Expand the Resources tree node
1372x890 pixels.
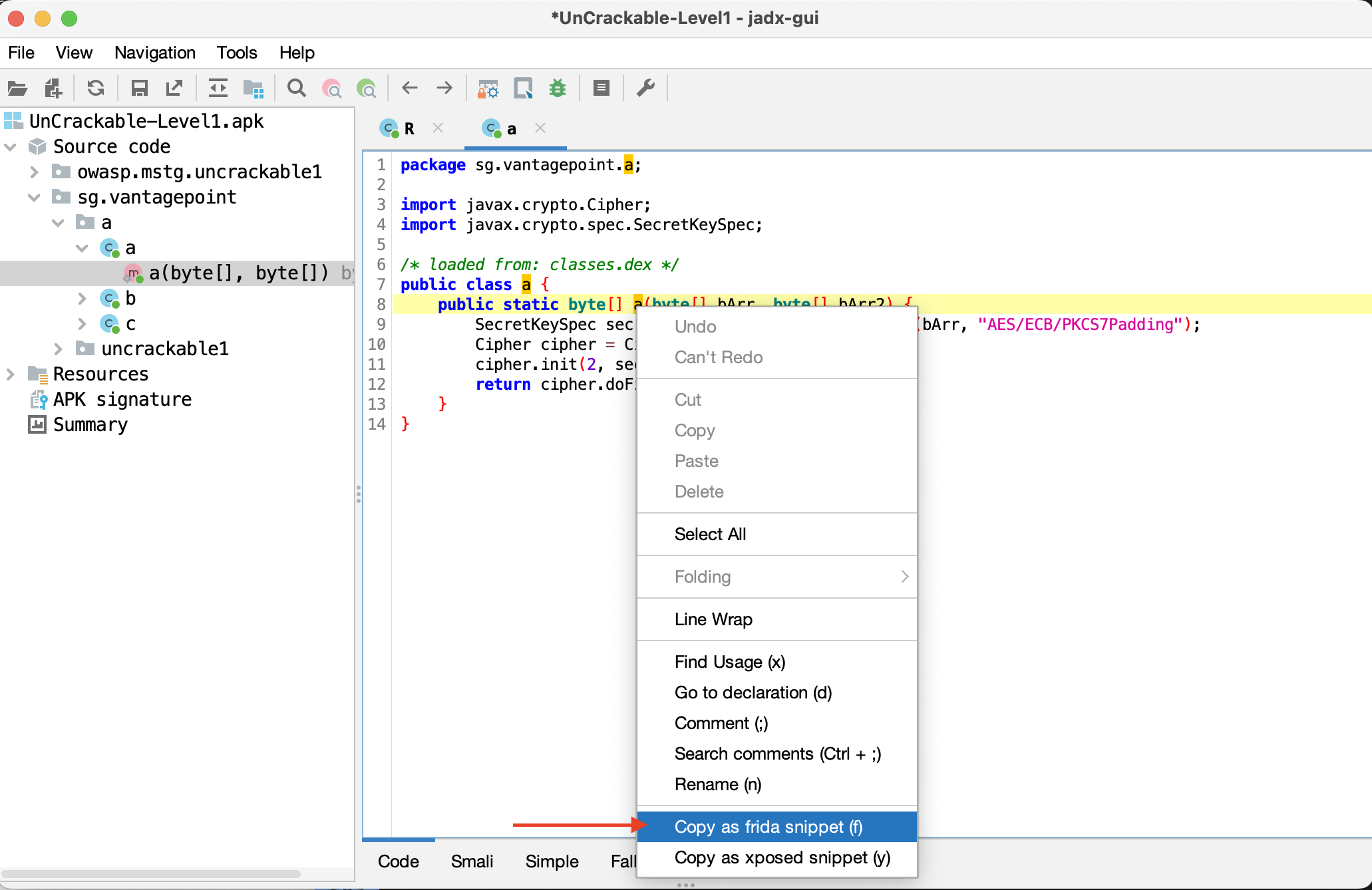pos(10,374)
